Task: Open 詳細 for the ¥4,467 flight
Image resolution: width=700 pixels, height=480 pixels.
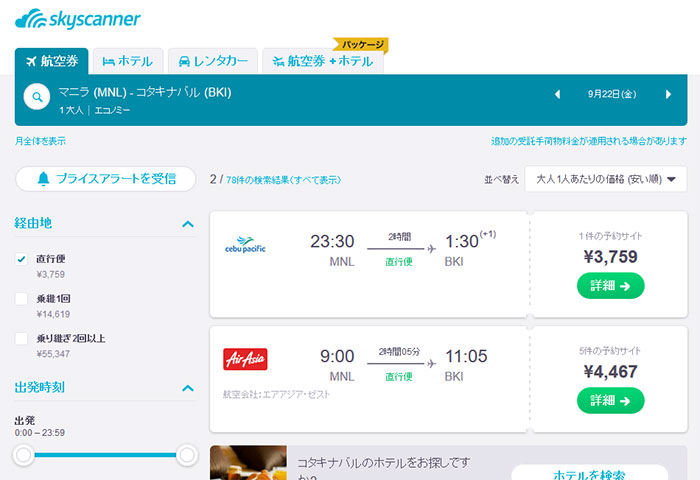Action: pyautogui.click(x=610, y=401)
